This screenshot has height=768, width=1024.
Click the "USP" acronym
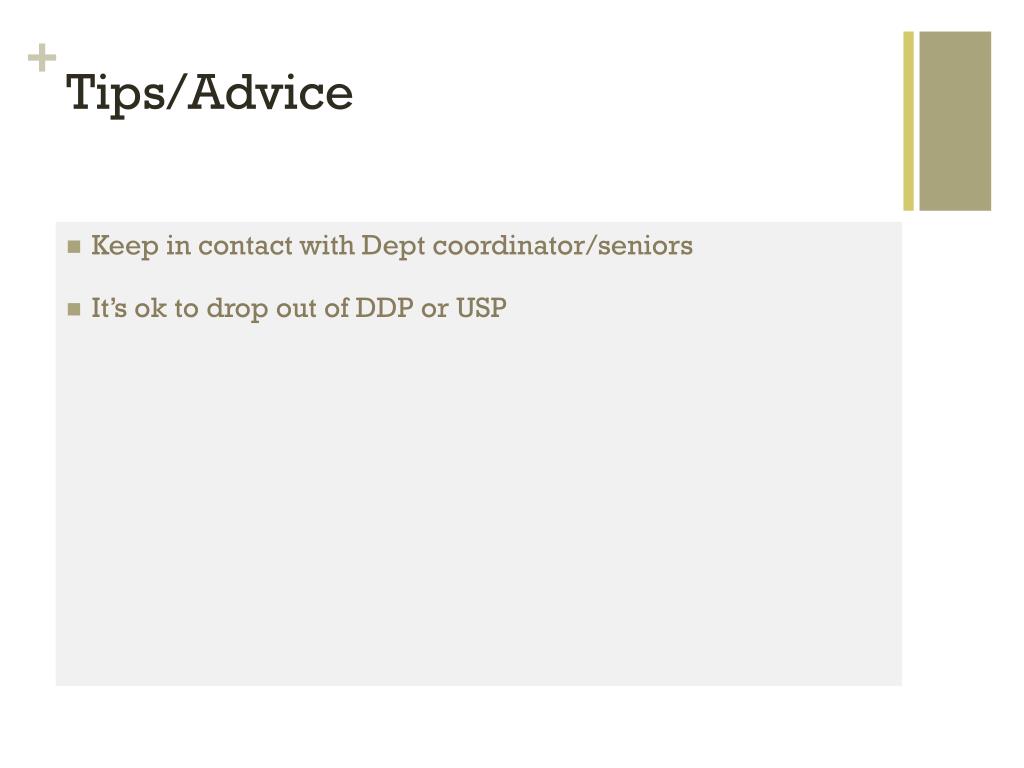click(481, 308)
